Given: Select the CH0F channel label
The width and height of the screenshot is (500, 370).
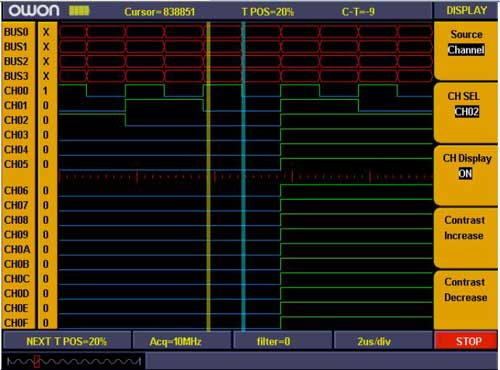Looking at the screenshot, I should coord(16,323).
